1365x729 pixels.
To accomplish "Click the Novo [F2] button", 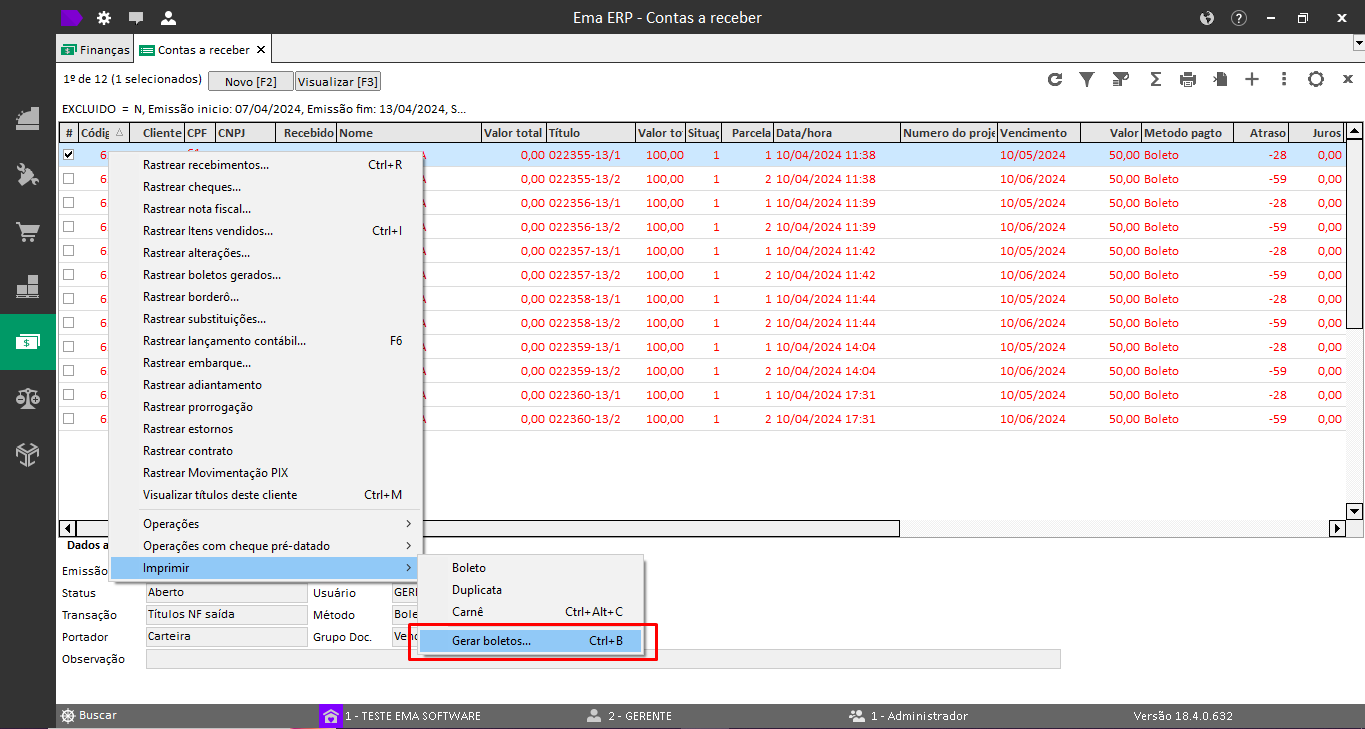I will tap(250, 82).
